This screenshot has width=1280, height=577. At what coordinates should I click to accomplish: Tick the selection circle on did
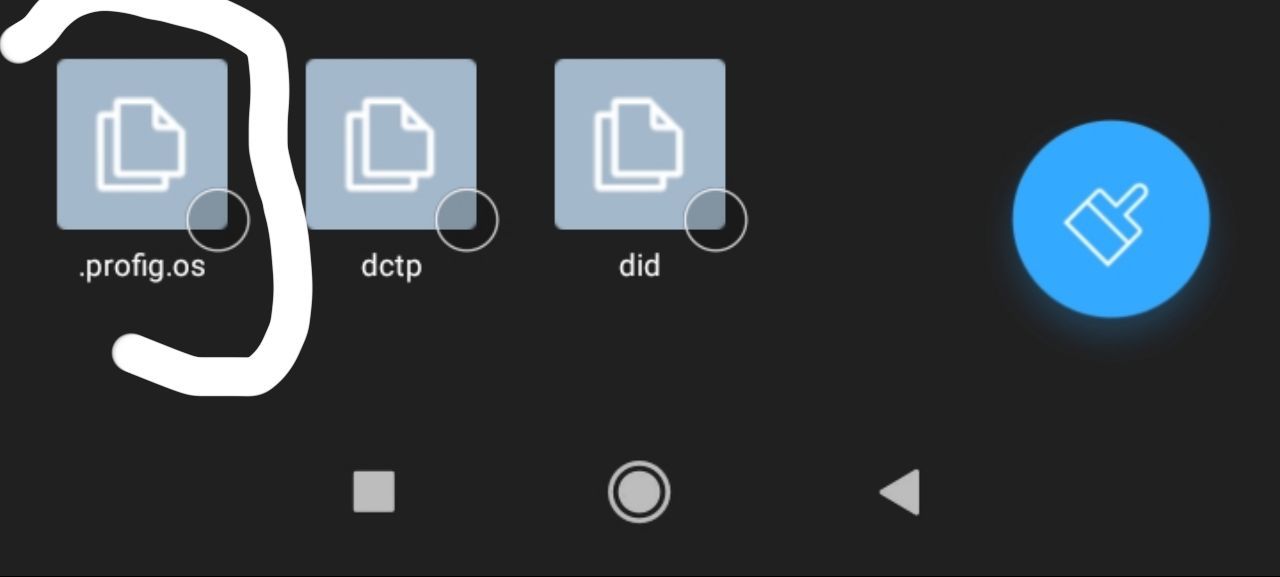(x=716, y=220)
